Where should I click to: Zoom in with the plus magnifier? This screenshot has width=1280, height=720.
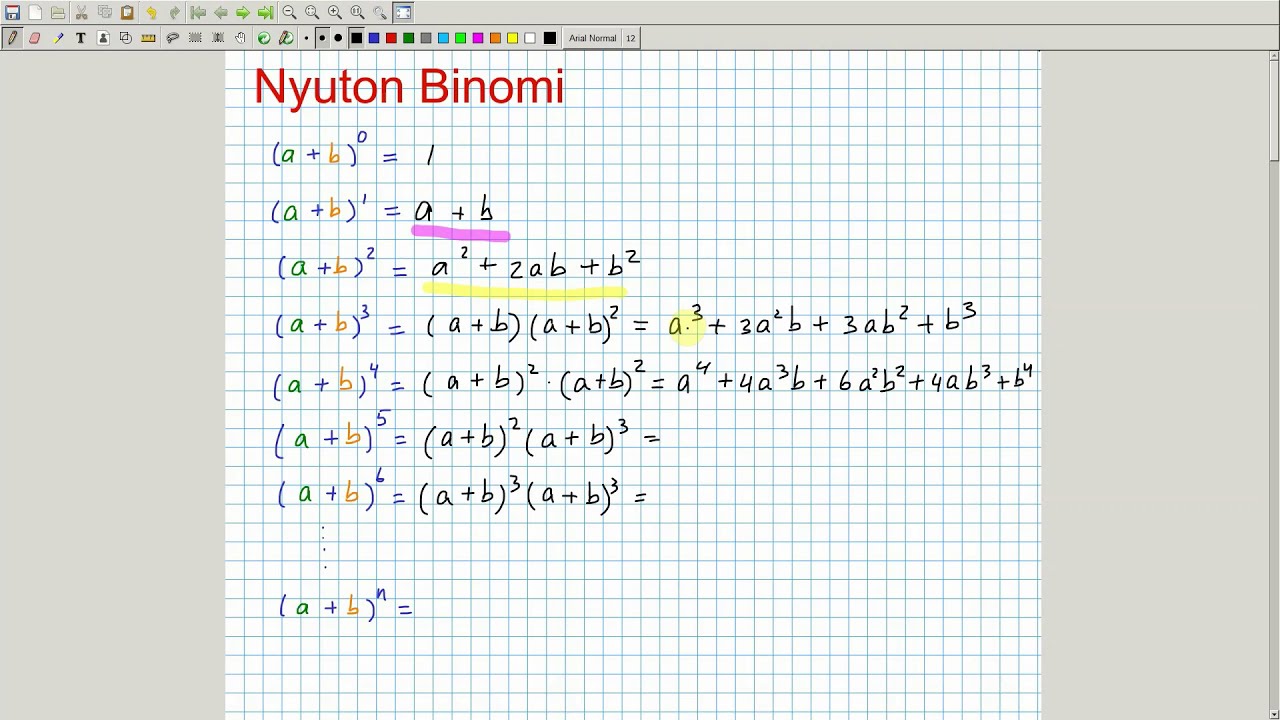click(x=334, y=13)
